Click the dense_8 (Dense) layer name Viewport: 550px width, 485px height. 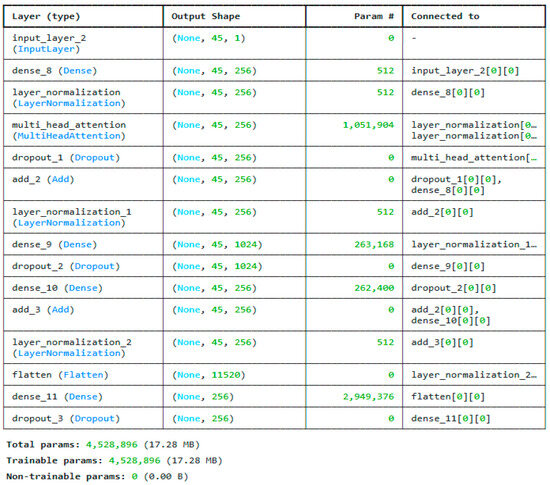pyautogui.click(x=54, y=70)
